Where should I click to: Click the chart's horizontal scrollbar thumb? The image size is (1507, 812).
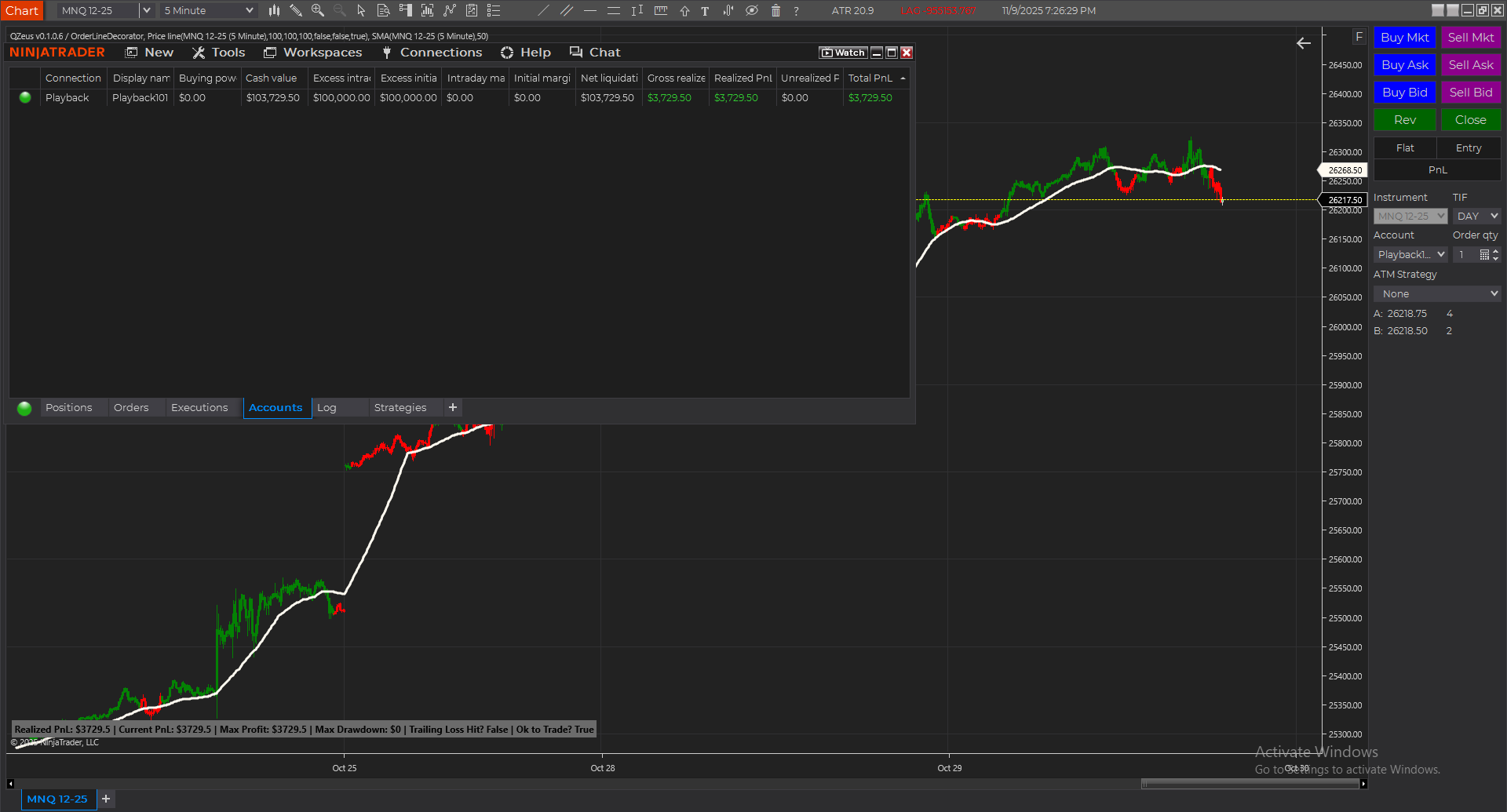click(x=1251, y=784)
